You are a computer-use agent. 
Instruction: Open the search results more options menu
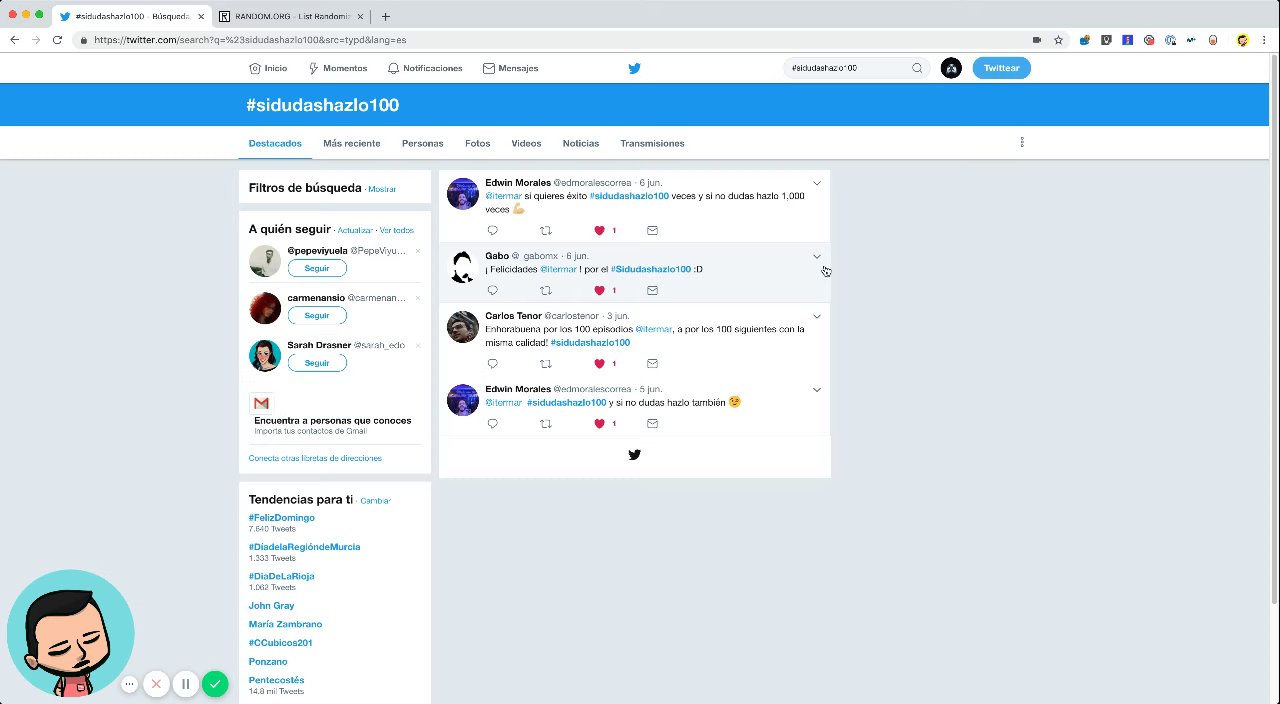pos(1022,142)
